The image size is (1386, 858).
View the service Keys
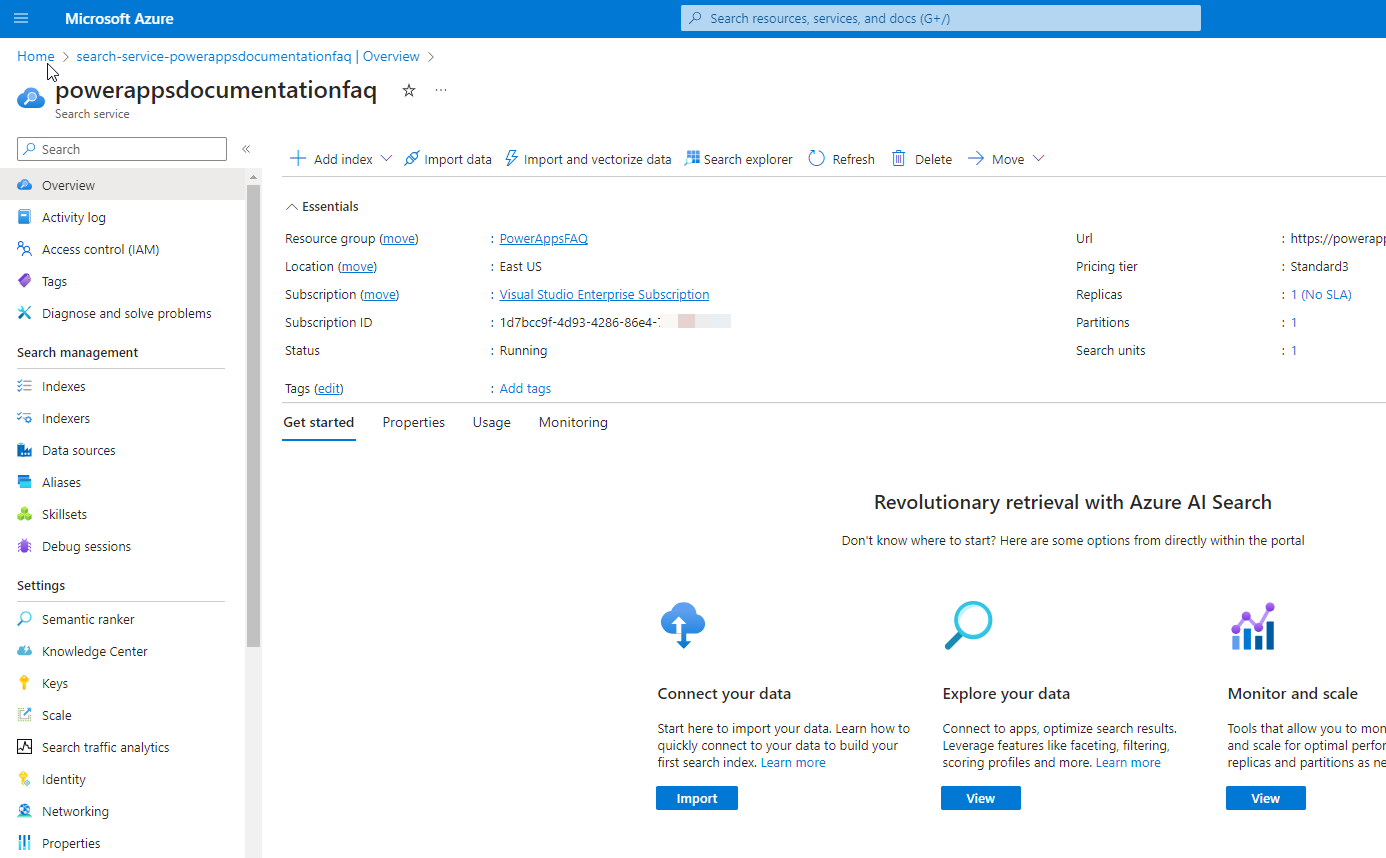[54, 682]
